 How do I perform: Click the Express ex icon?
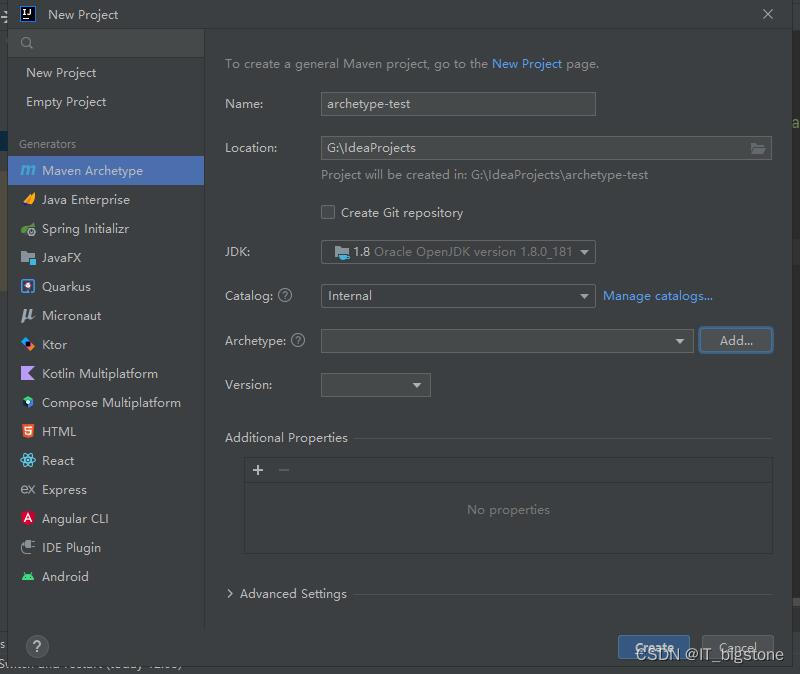[28, 489]
